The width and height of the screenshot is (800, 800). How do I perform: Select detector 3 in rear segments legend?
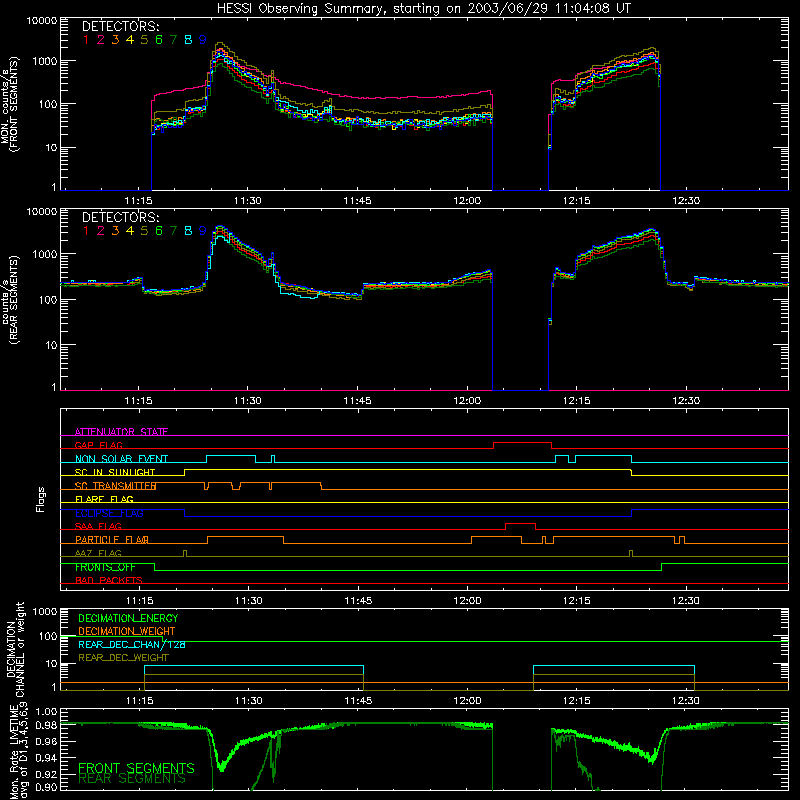pos(115,231)
